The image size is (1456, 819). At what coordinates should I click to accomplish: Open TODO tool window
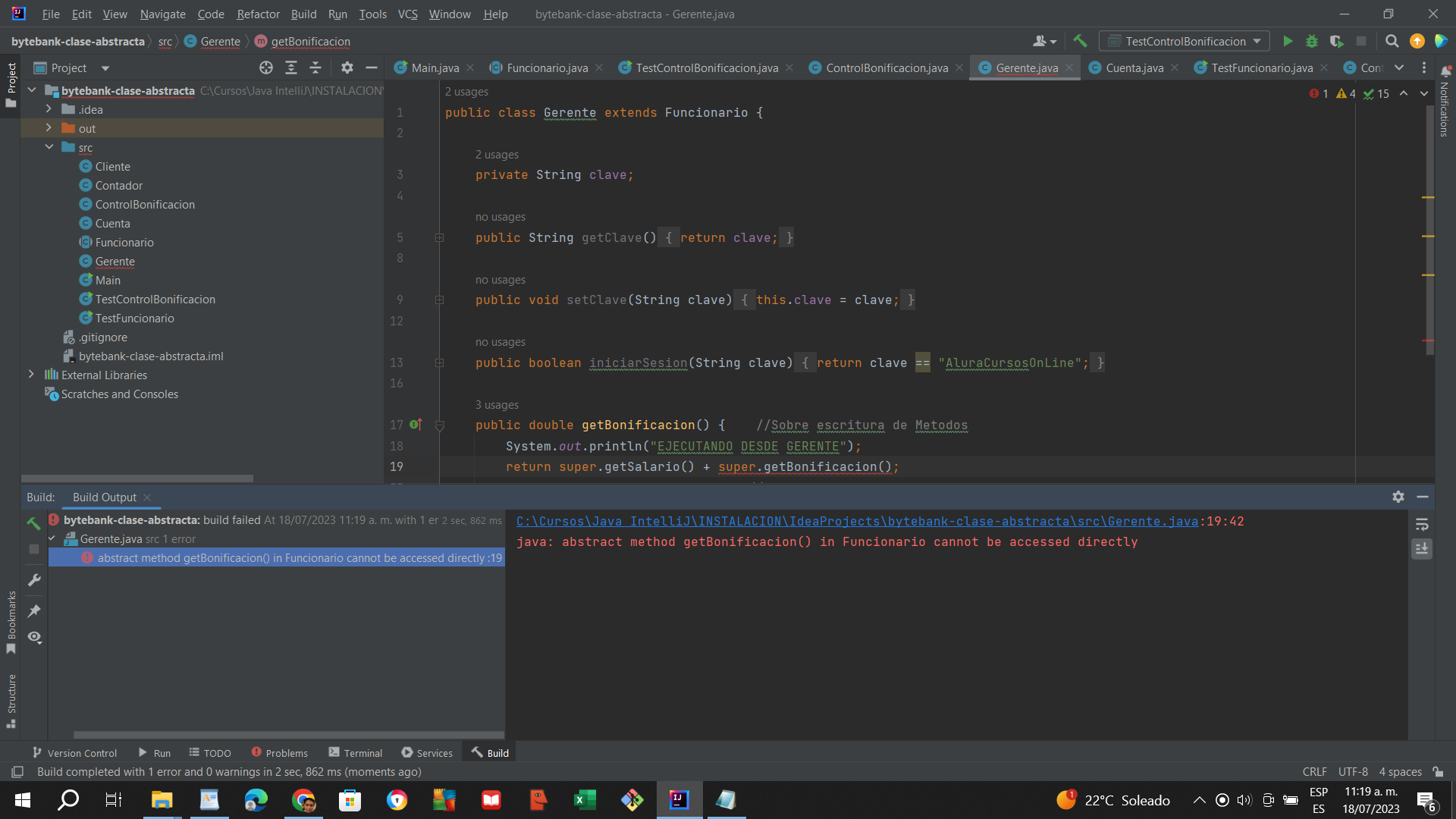click(x=210, y=752)
